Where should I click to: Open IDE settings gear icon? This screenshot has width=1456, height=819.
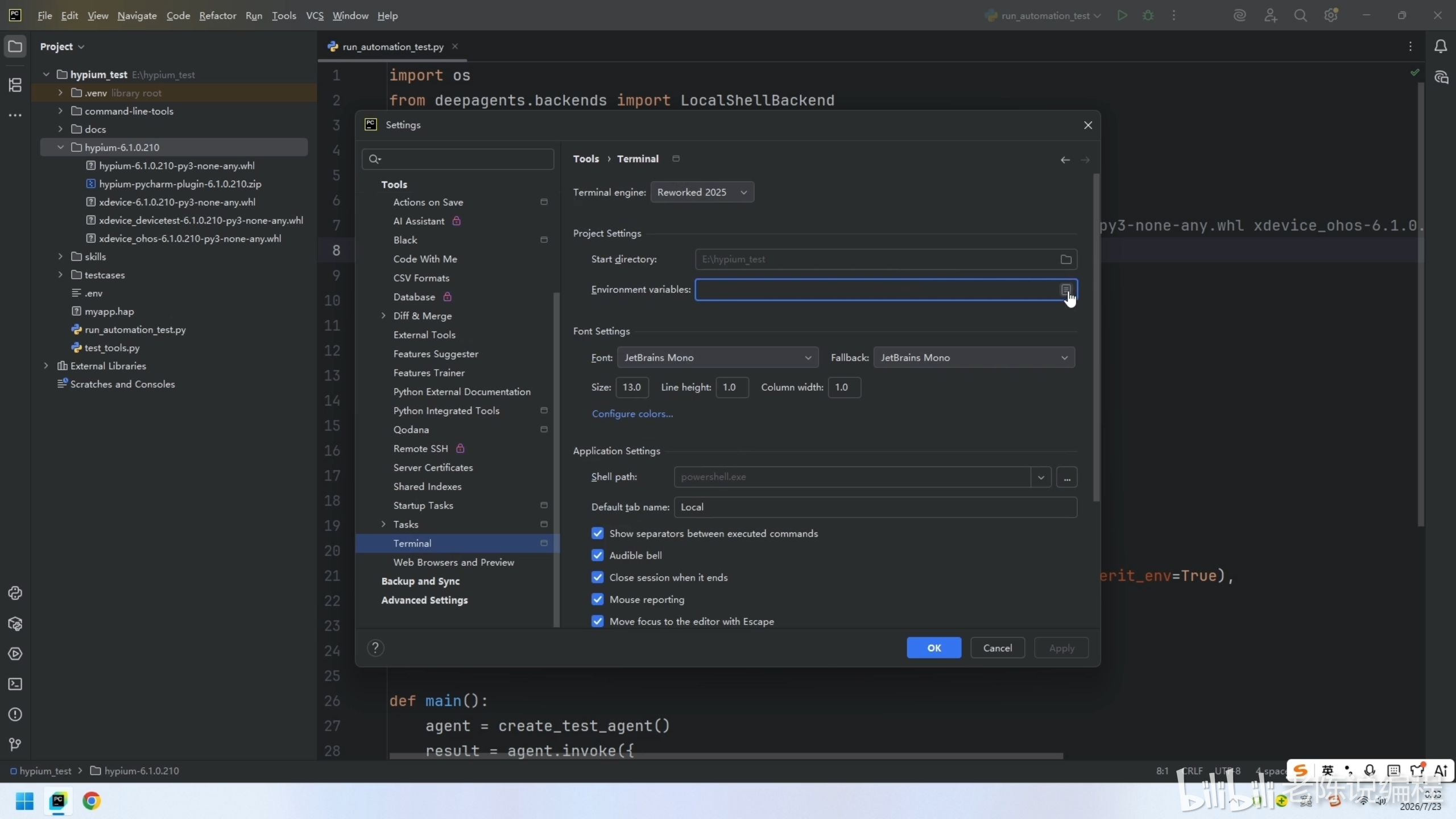pyautogui.click(x=1331, y=15)
